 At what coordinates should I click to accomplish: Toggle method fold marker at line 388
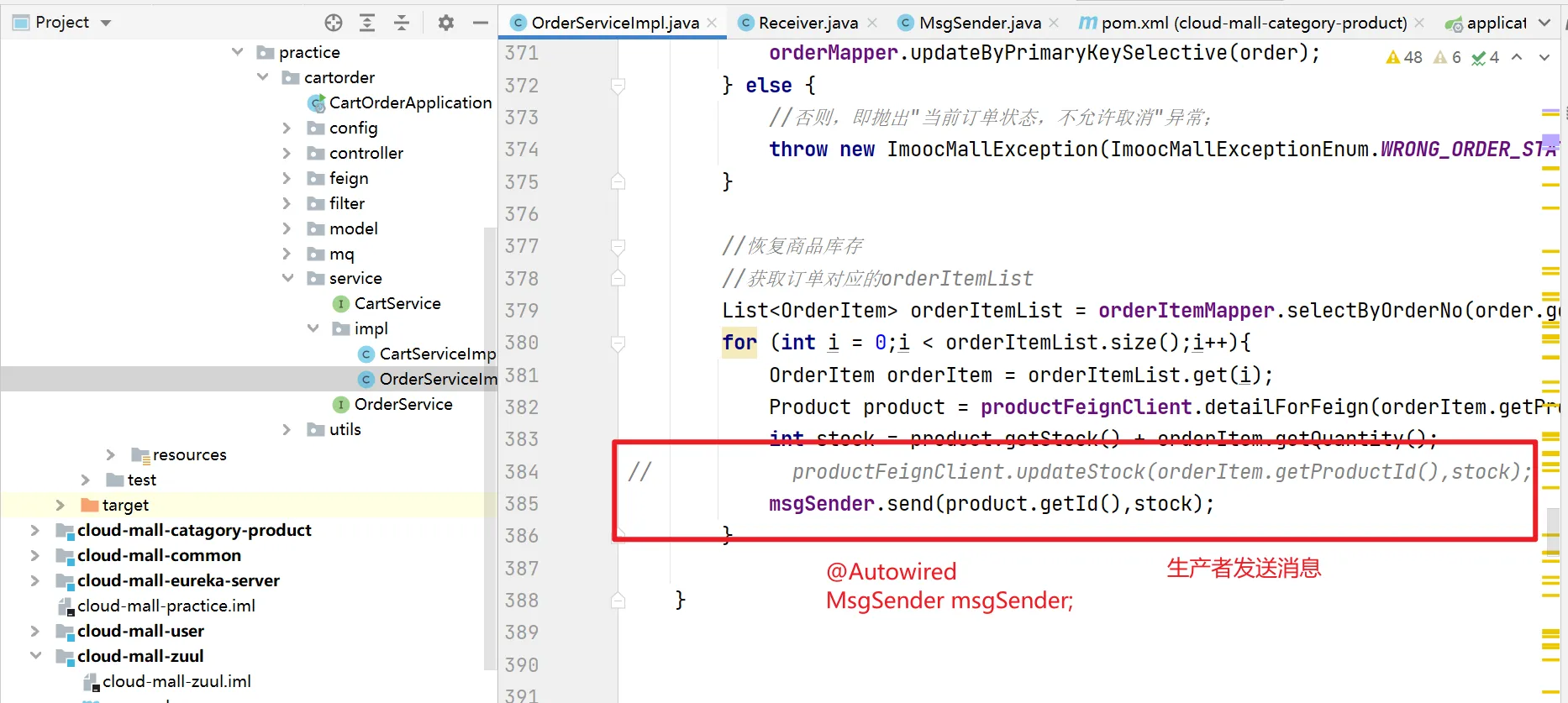[x=618, y=601]
